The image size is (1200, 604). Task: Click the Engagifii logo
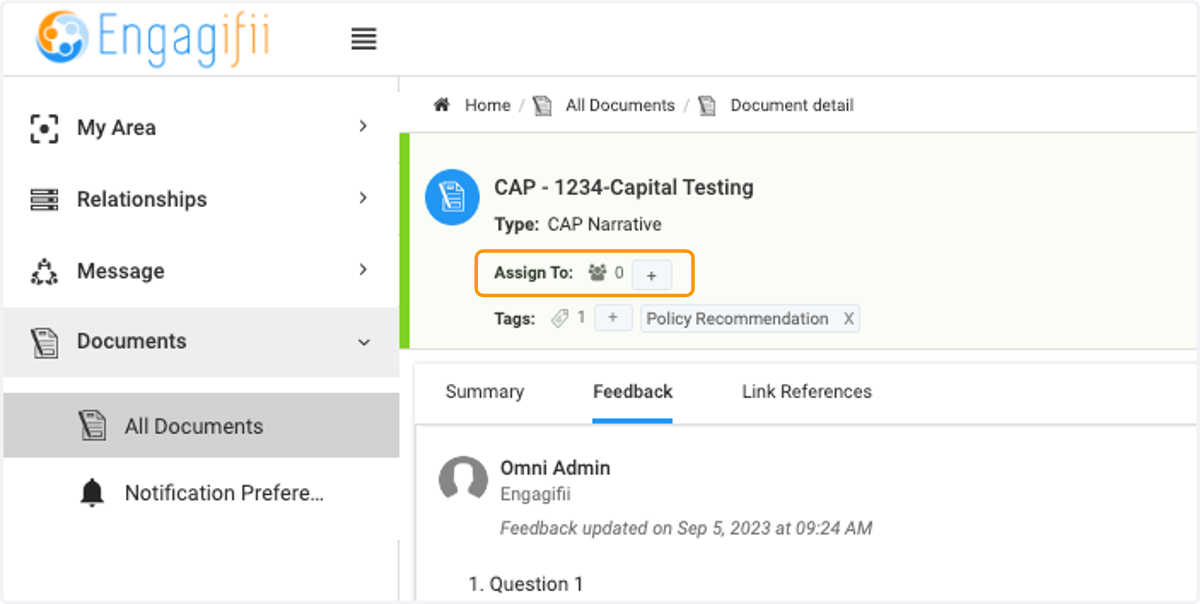[153, 38]
